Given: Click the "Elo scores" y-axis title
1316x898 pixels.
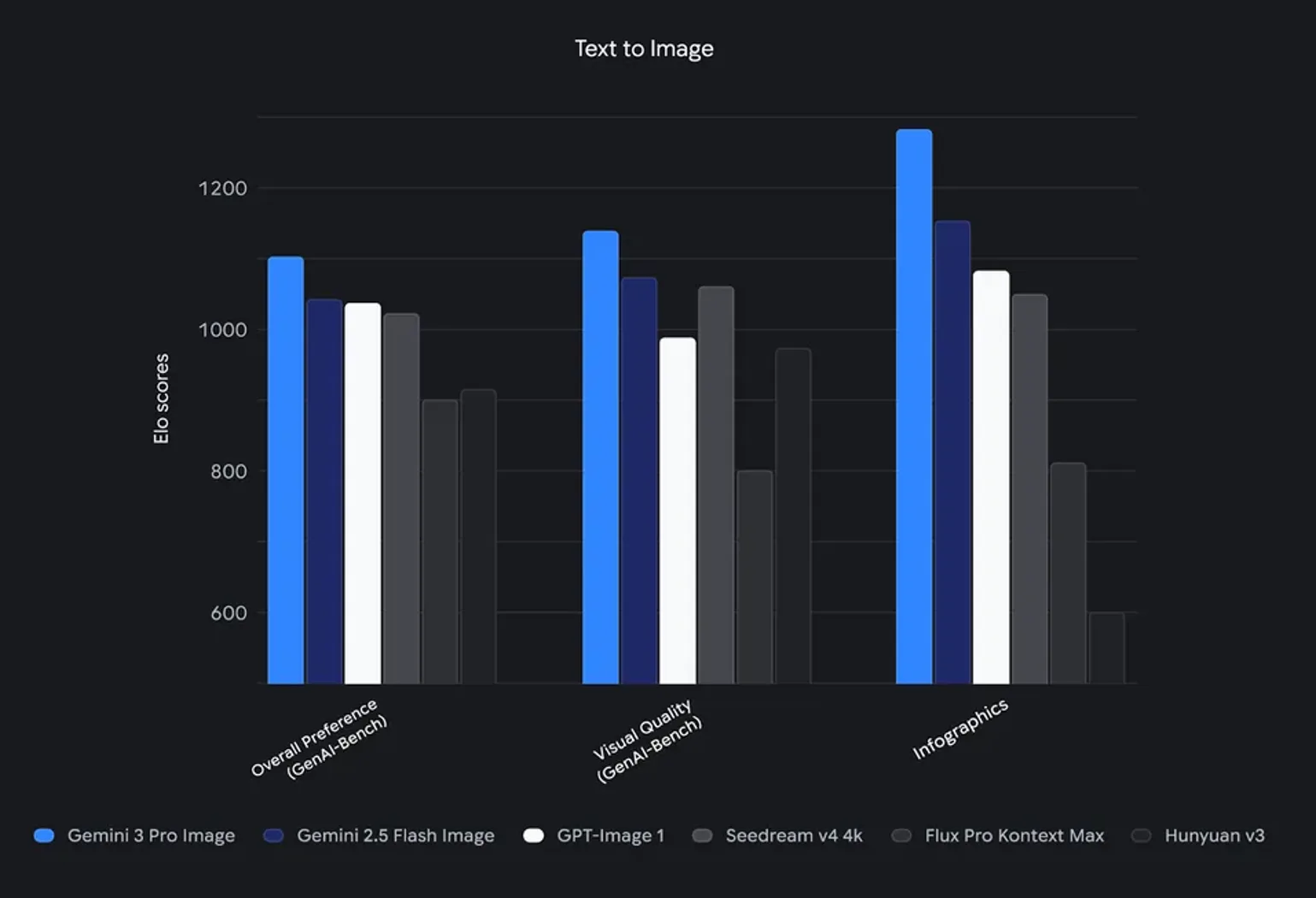Looking at the screenshot, I should [x=161, y=399].
